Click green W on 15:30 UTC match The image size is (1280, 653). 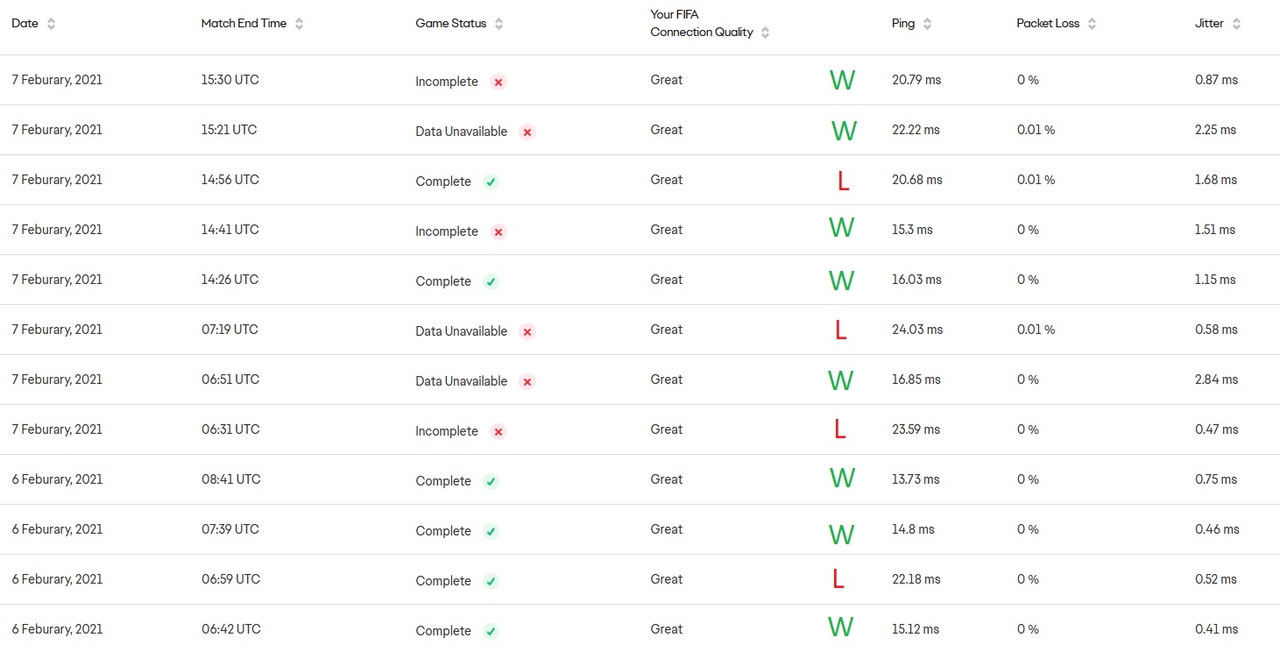coord(842,80)
